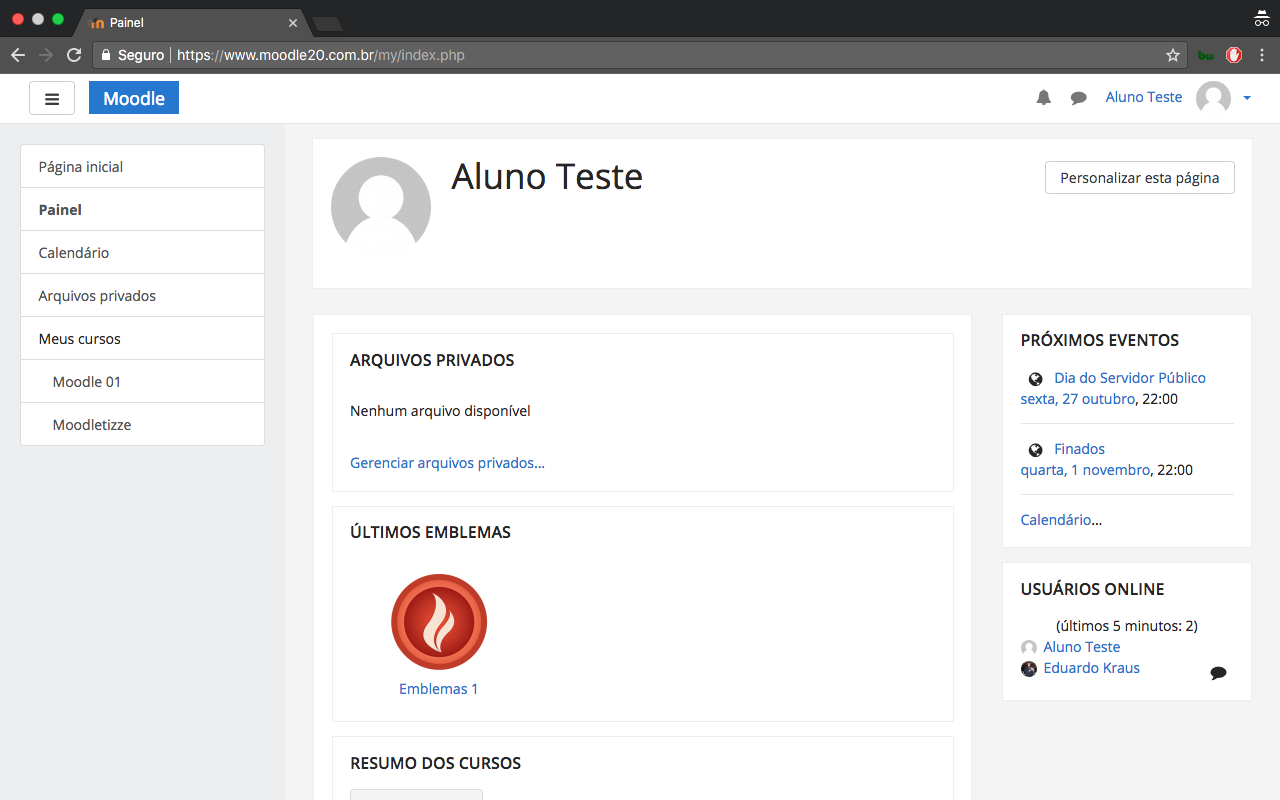Open the Finados event
Image resolution: width=1280 pixels, height=800 pixels.
point(1079,449)
